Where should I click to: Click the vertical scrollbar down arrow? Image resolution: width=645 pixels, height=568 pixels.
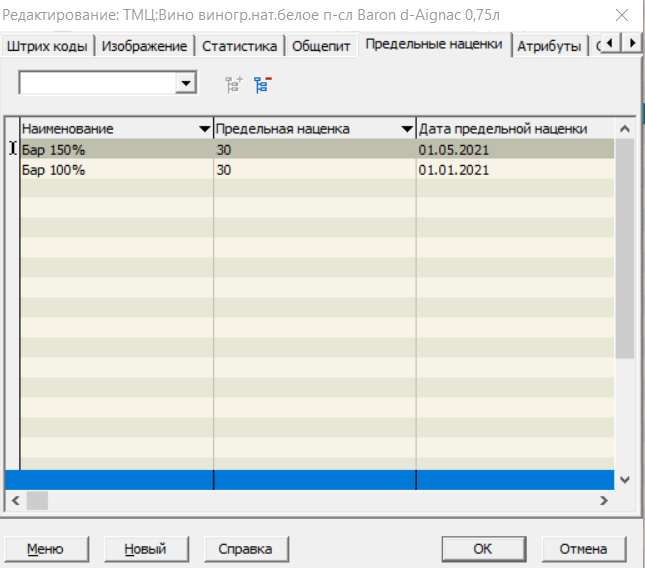tap(625, 479)
